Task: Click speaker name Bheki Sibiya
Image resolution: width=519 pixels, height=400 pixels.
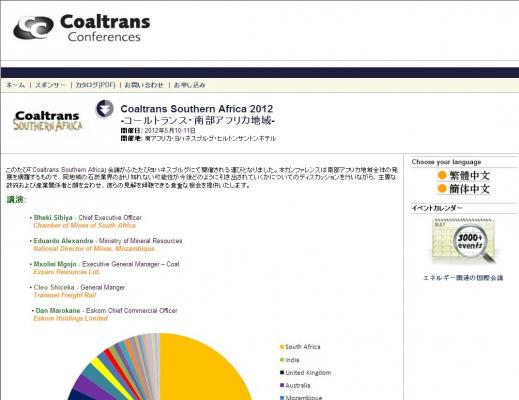Action: [x=53, y=218]
